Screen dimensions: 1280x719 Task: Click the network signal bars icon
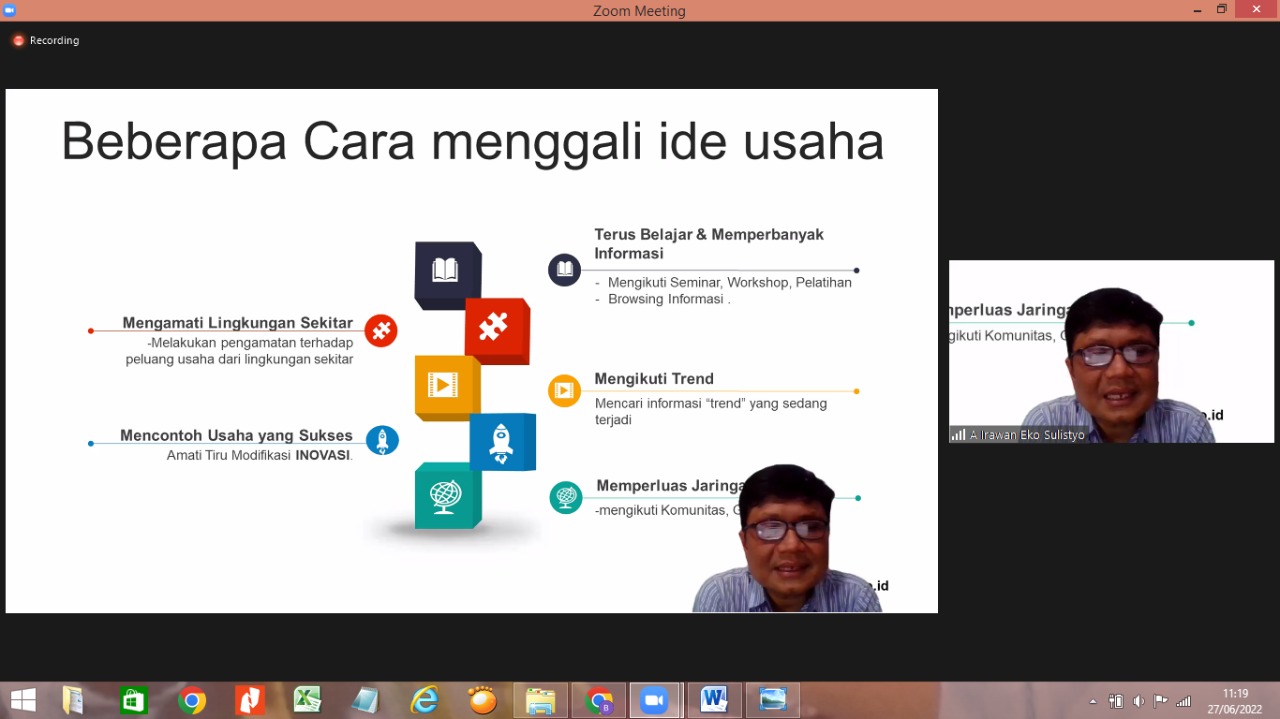[1184, 701]
